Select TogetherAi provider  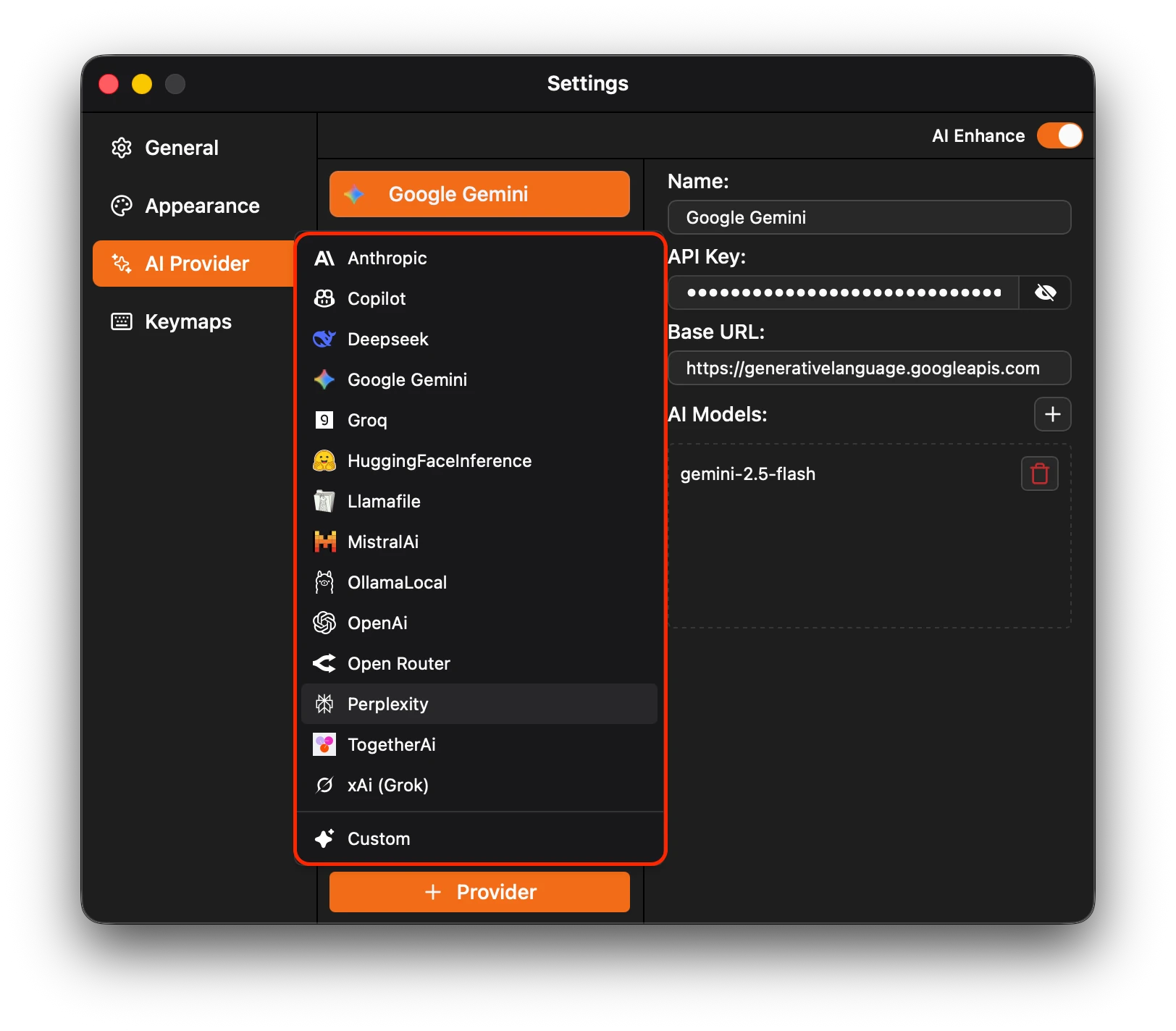click(x=479, y=744)
